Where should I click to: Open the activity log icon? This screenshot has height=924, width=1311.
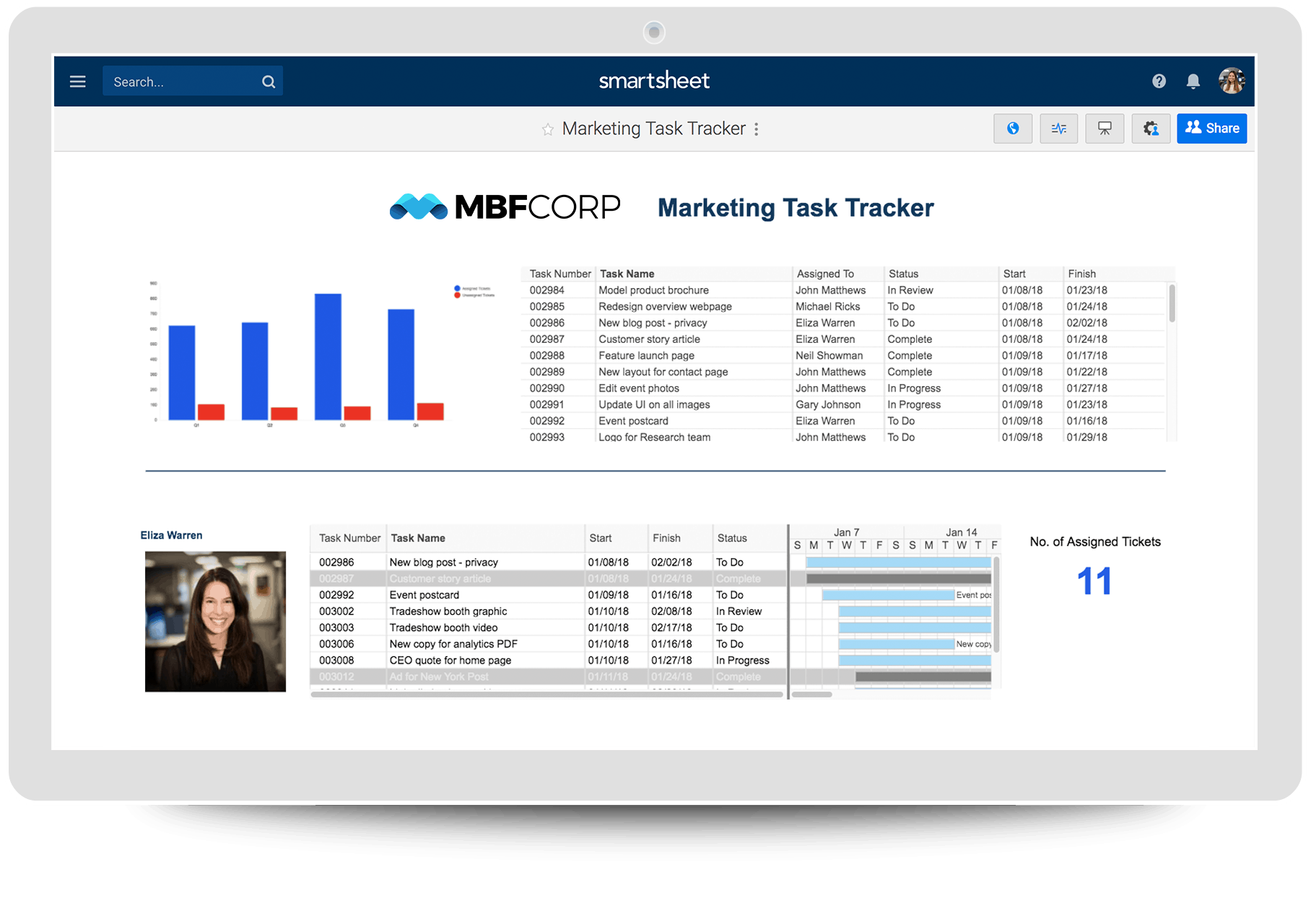1058,128
